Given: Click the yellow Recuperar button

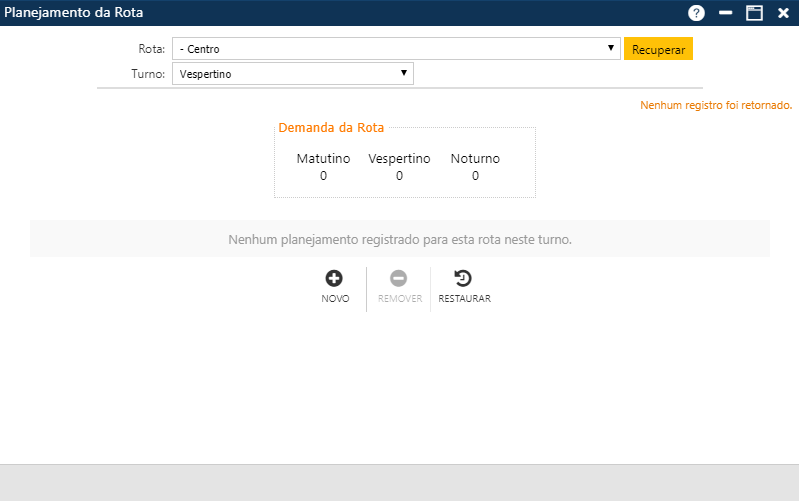Looking at the screenshot, I should (x=658, y=49).
